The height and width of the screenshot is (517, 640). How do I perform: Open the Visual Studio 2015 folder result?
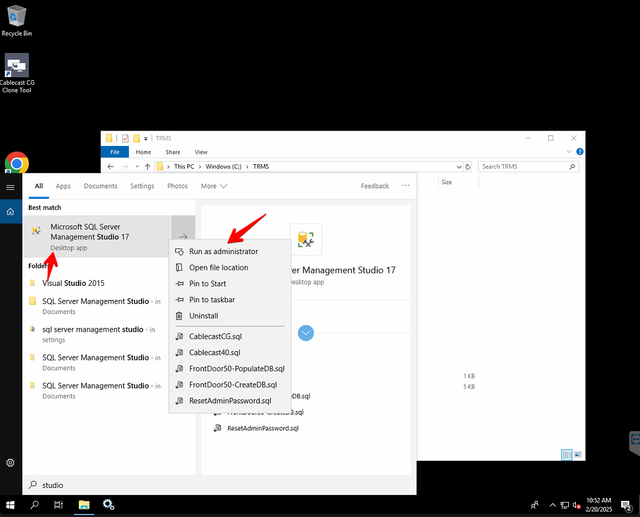pyautogui.click(x=73, y=283)
